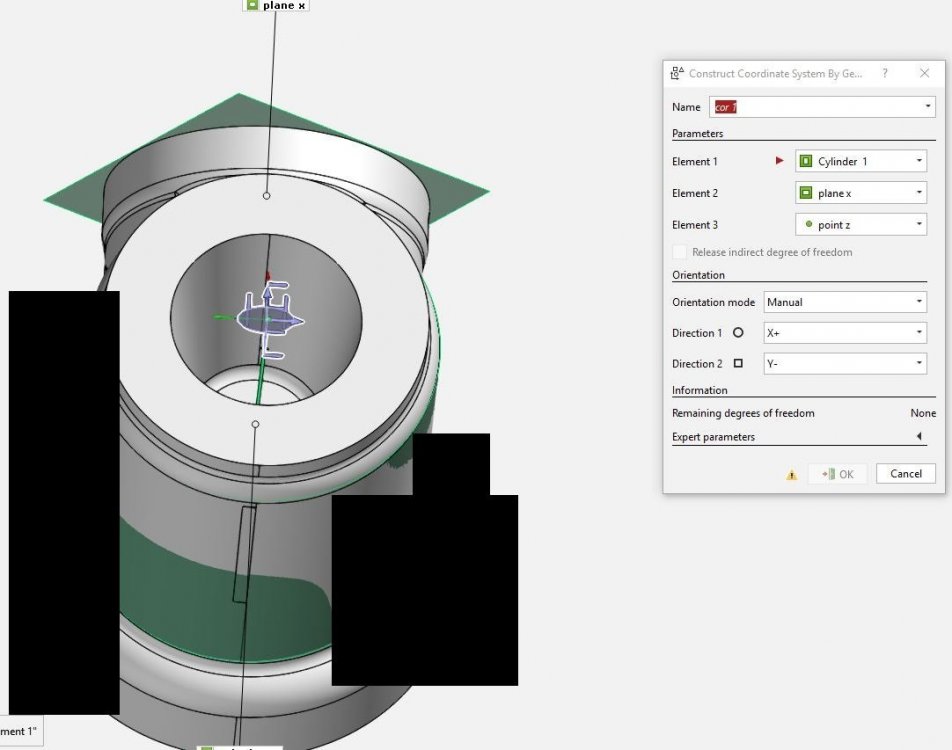Open the Element 2 plane x dropdown
The height and width of the screenshot is (750, 952).
pos(861,193)
